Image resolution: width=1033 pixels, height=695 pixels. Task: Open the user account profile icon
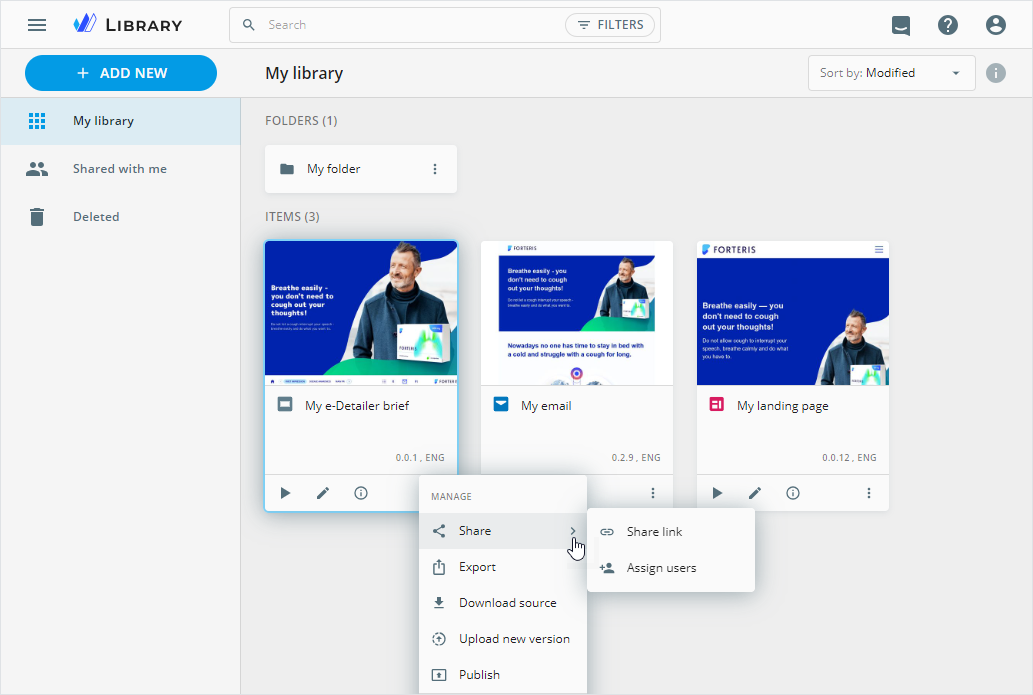pos(995,25)
